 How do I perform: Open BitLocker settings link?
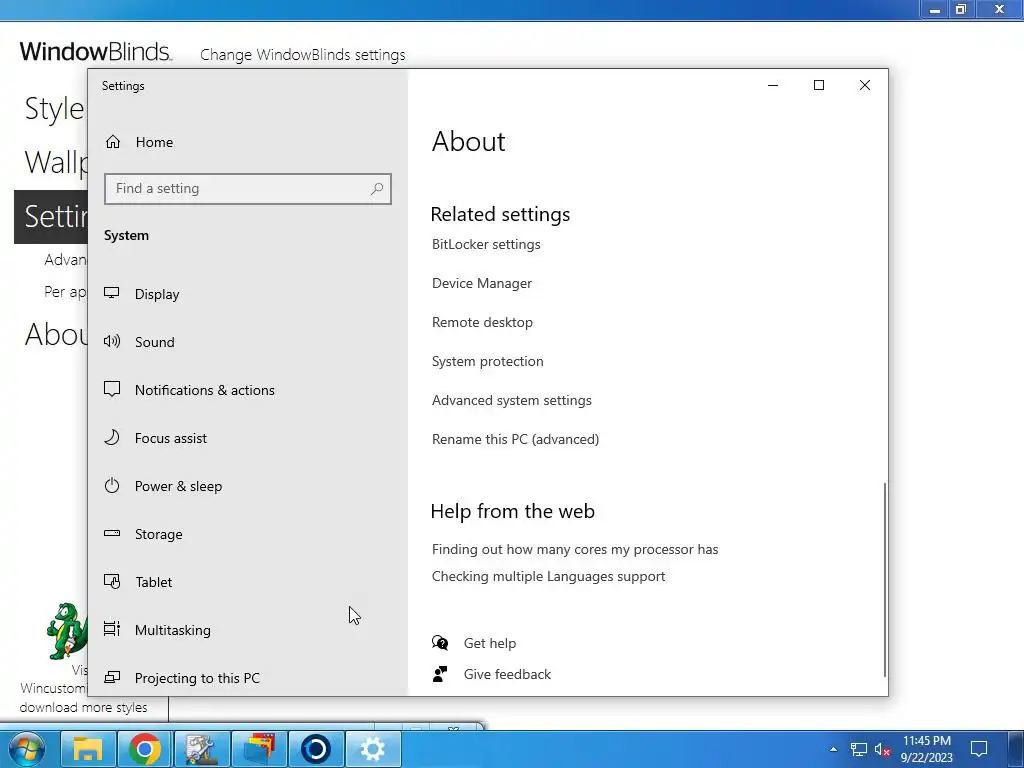point(486,244)
